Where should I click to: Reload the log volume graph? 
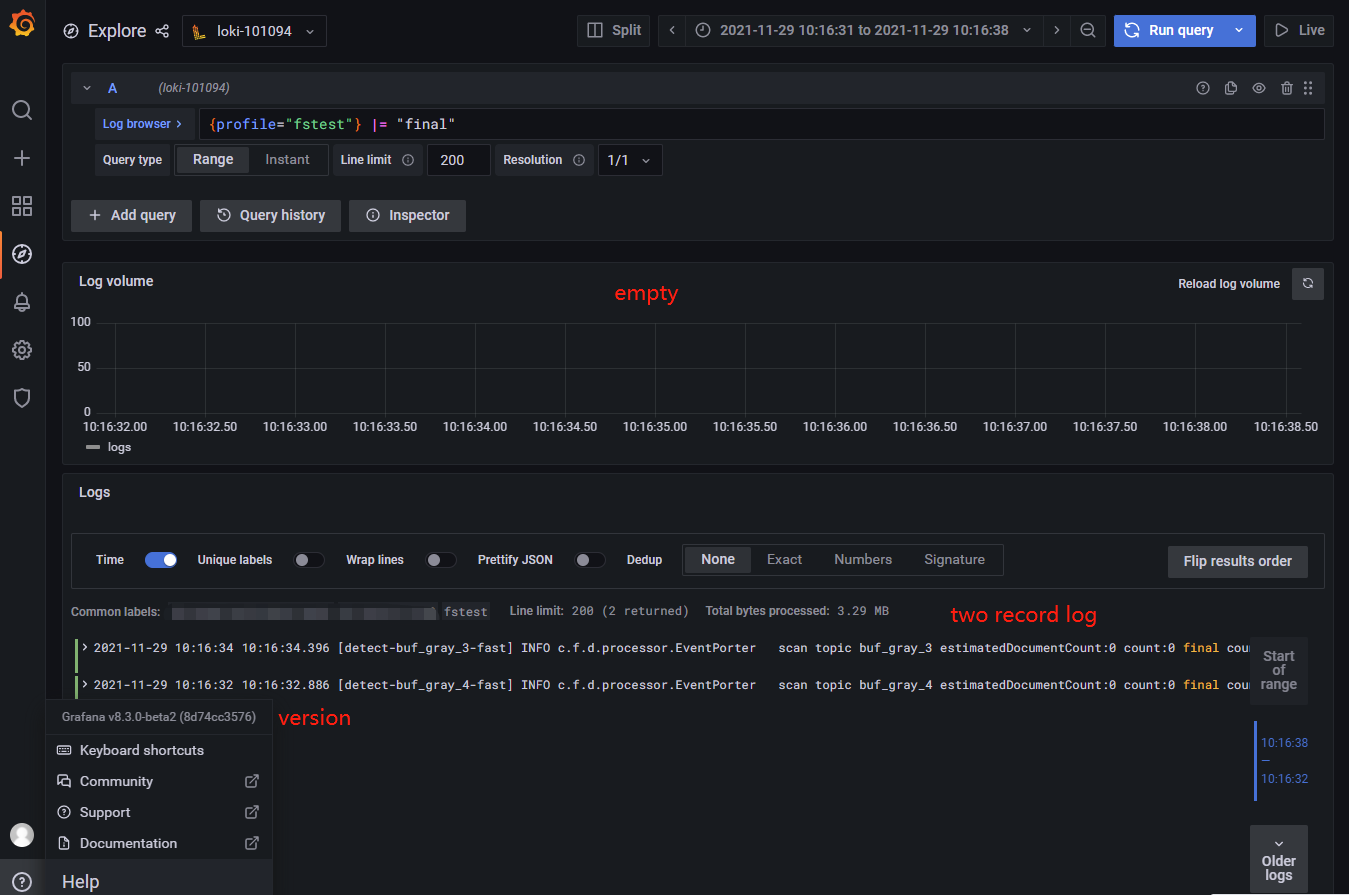click(x=1308, y=284)
